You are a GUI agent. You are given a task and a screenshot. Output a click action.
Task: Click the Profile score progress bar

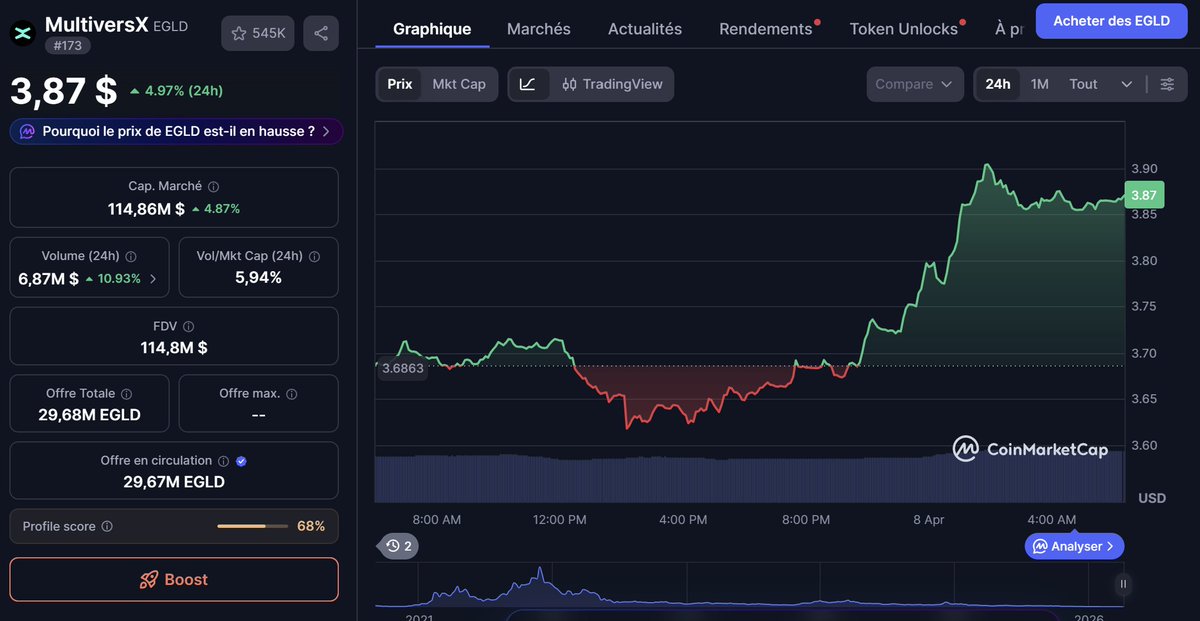coord(252,526)
